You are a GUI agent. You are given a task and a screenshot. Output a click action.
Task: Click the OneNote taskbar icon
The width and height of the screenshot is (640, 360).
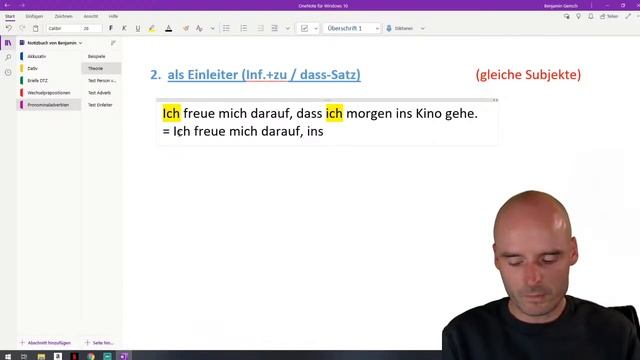[124, 356]
